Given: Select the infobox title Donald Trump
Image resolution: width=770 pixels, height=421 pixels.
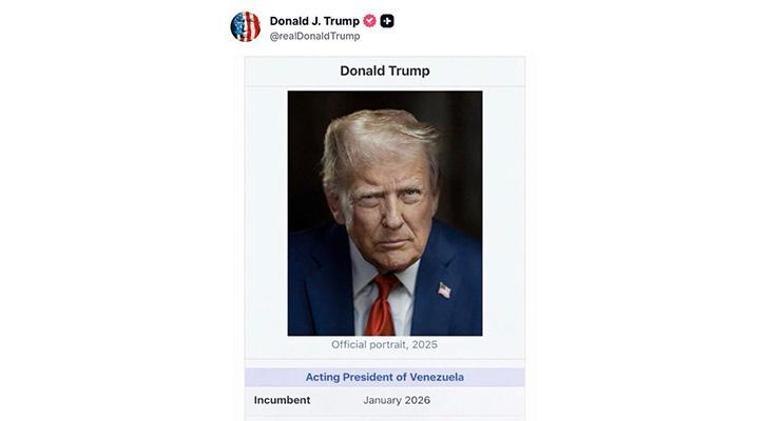Looking at the screenshot, I should [x=385, y=71].
